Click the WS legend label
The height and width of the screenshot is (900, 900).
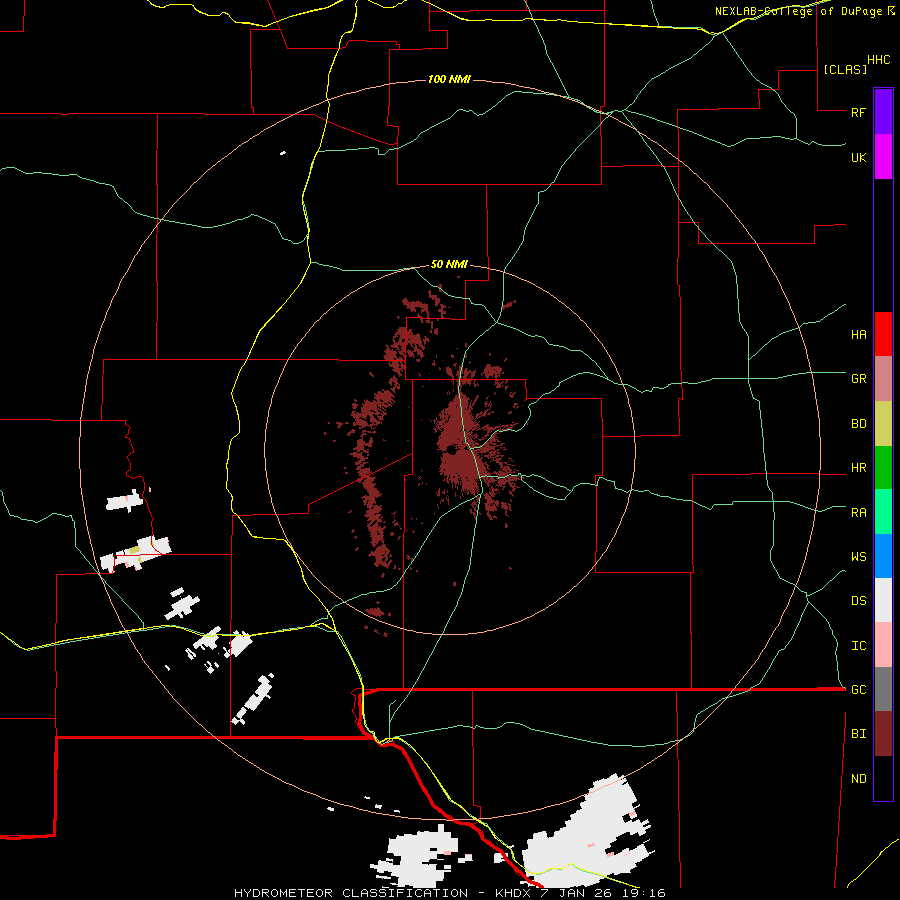(858, 557)
